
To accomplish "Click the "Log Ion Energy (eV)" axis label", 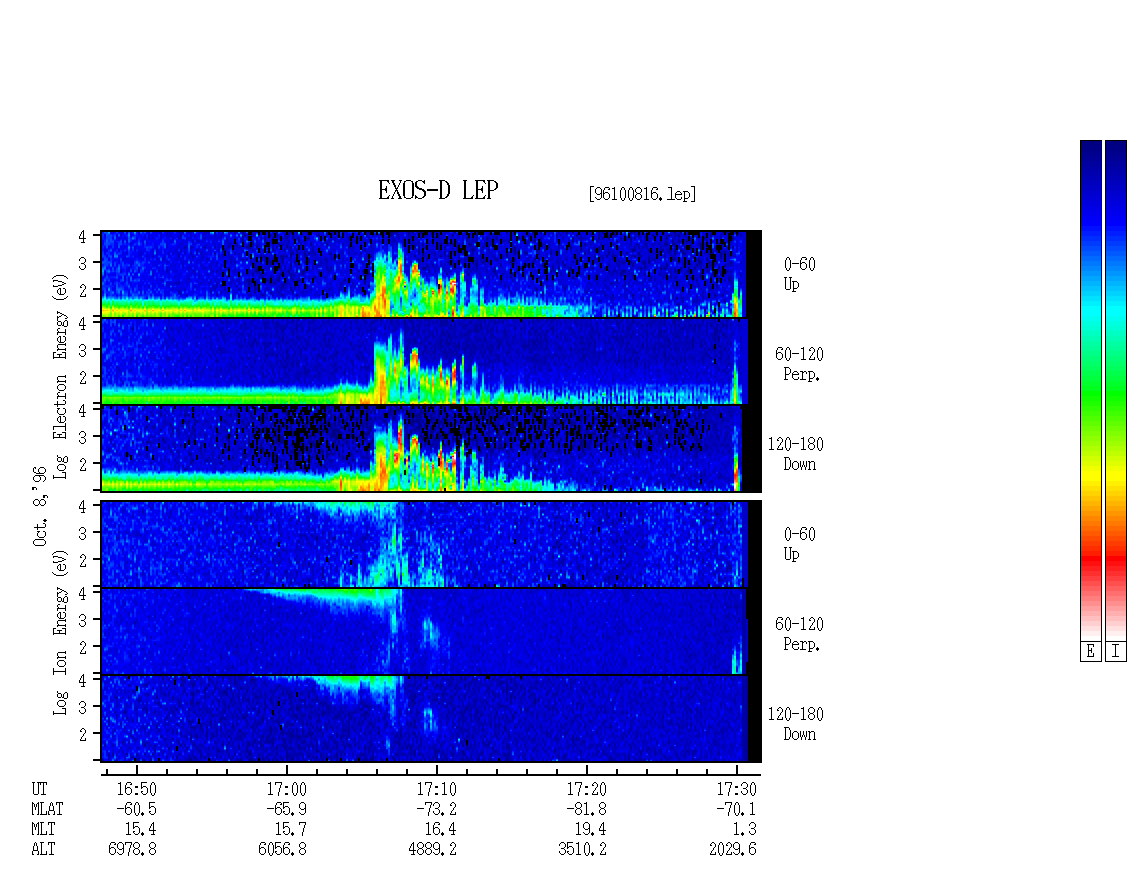I will click(x=61, y=632).
